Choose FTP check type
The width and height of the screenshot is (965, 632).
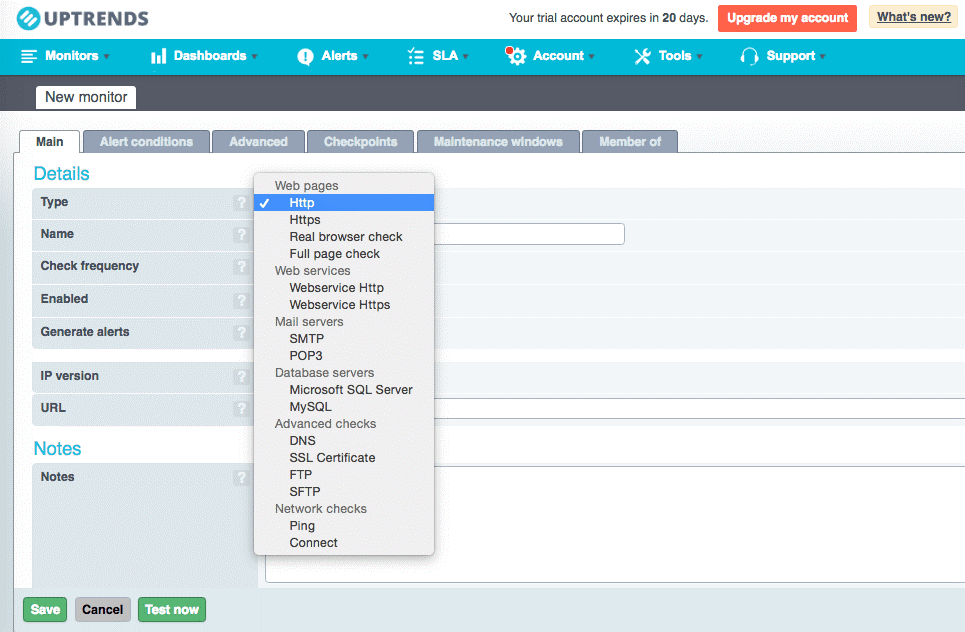(344, 474)
